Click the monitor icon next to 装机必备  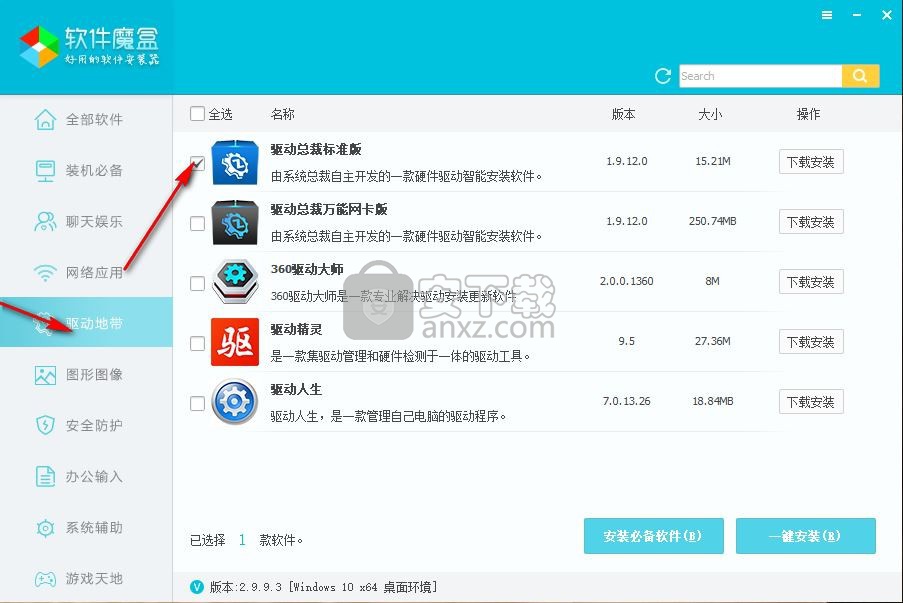[x=45, y=171]
